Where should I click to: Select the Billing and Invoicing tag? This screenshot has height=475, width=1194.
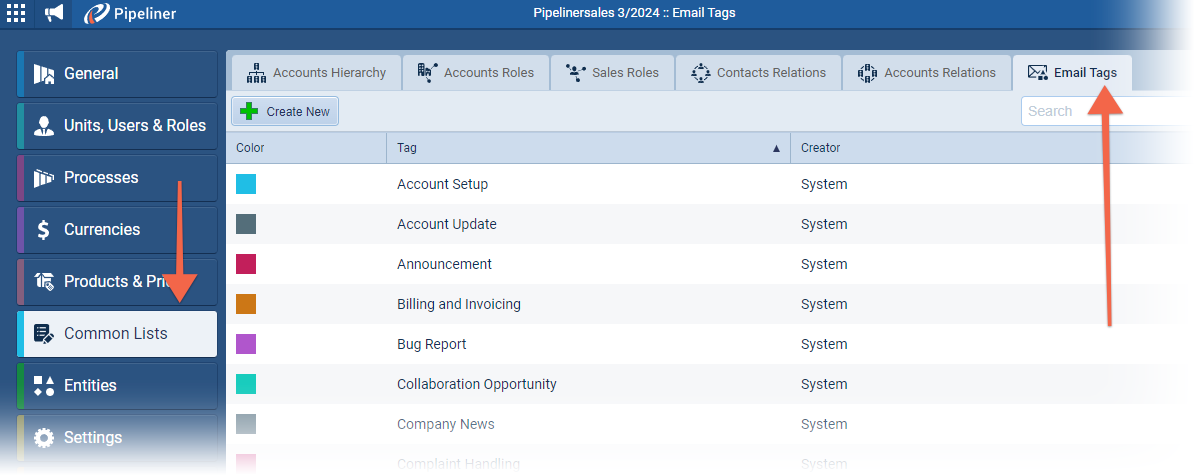point(459,304)
